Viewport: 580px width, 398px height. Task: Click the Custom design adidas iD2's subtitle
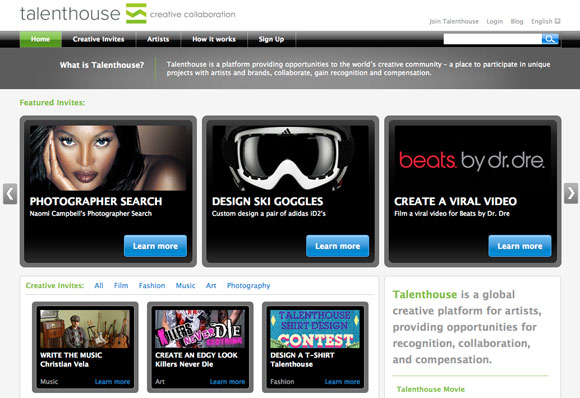[x=269, y=213]
